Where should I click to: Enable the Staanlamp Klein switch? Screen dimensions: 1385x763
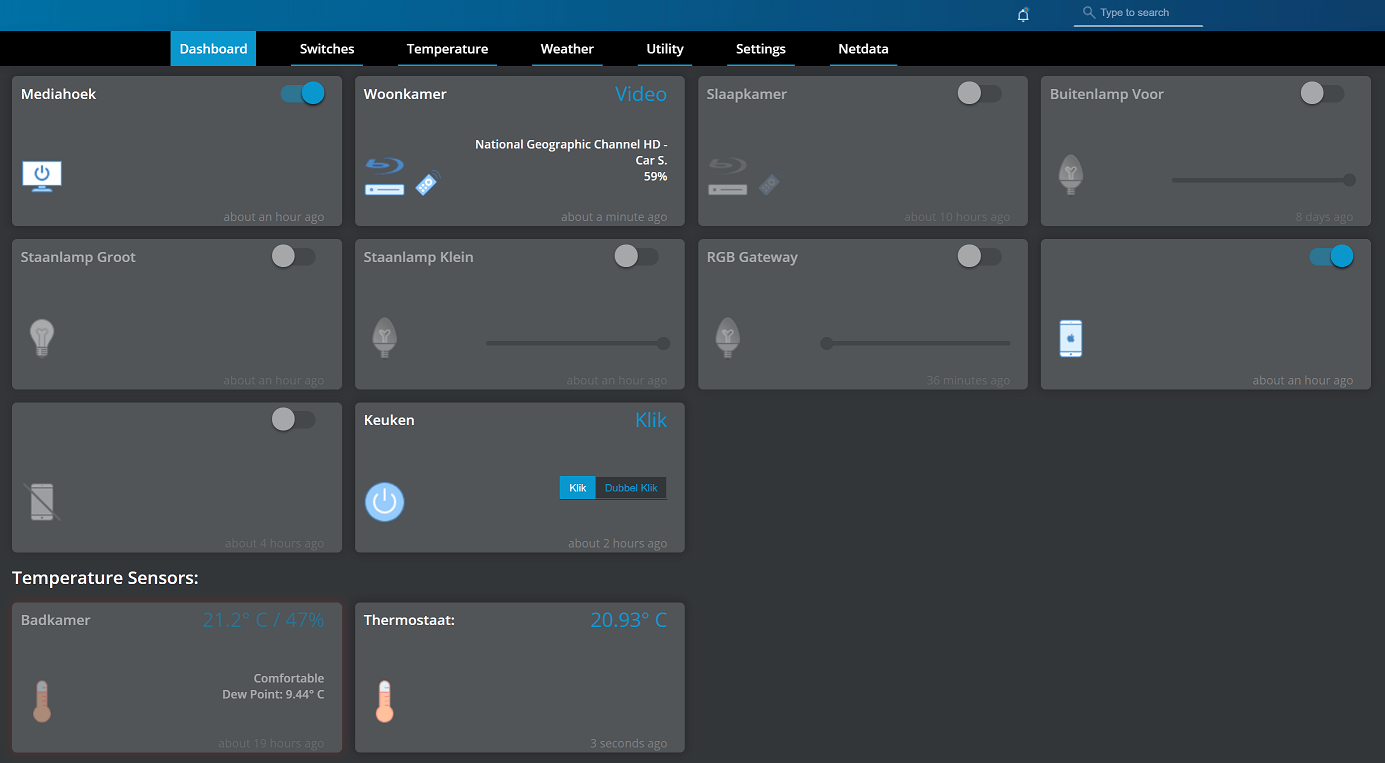[636, 256]
